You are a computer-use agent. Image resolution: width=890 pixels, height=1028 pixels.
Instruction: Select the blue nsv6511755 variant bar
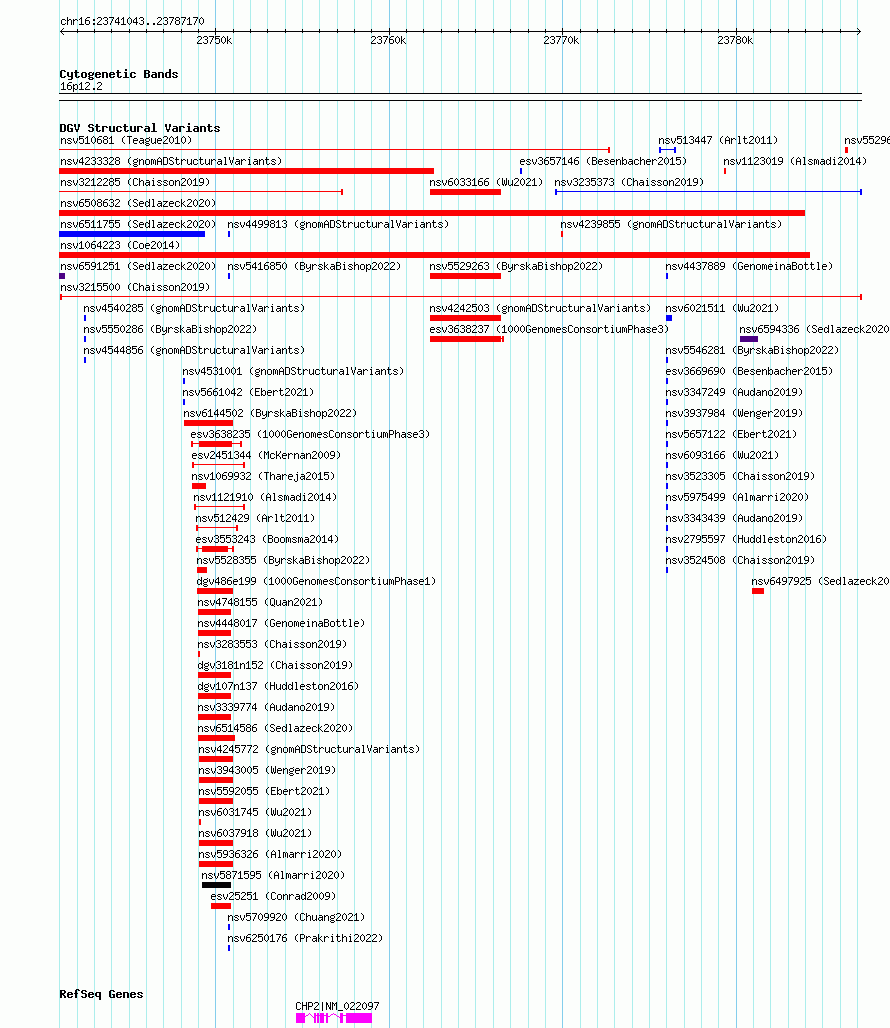pos(132,234)
